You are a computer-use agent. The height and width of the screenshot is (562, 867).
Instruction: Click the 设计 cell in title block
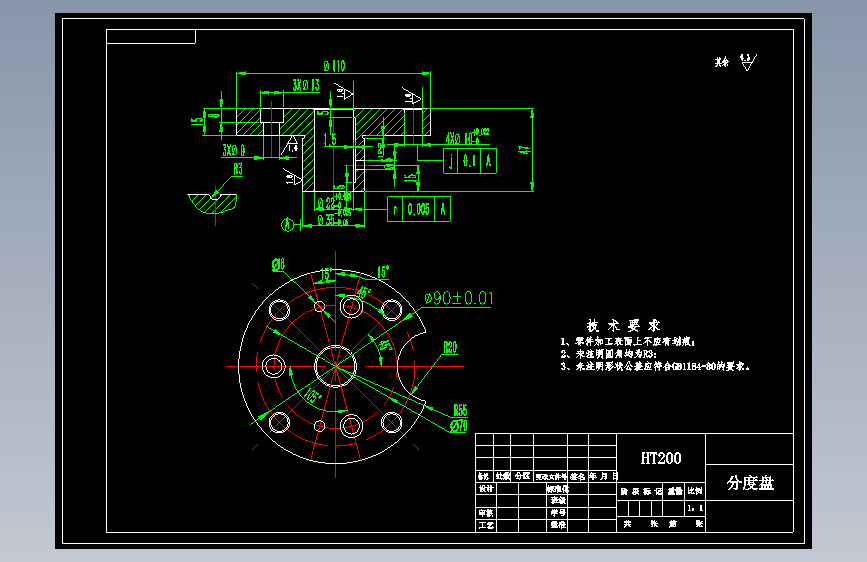[x=486, y=488]
